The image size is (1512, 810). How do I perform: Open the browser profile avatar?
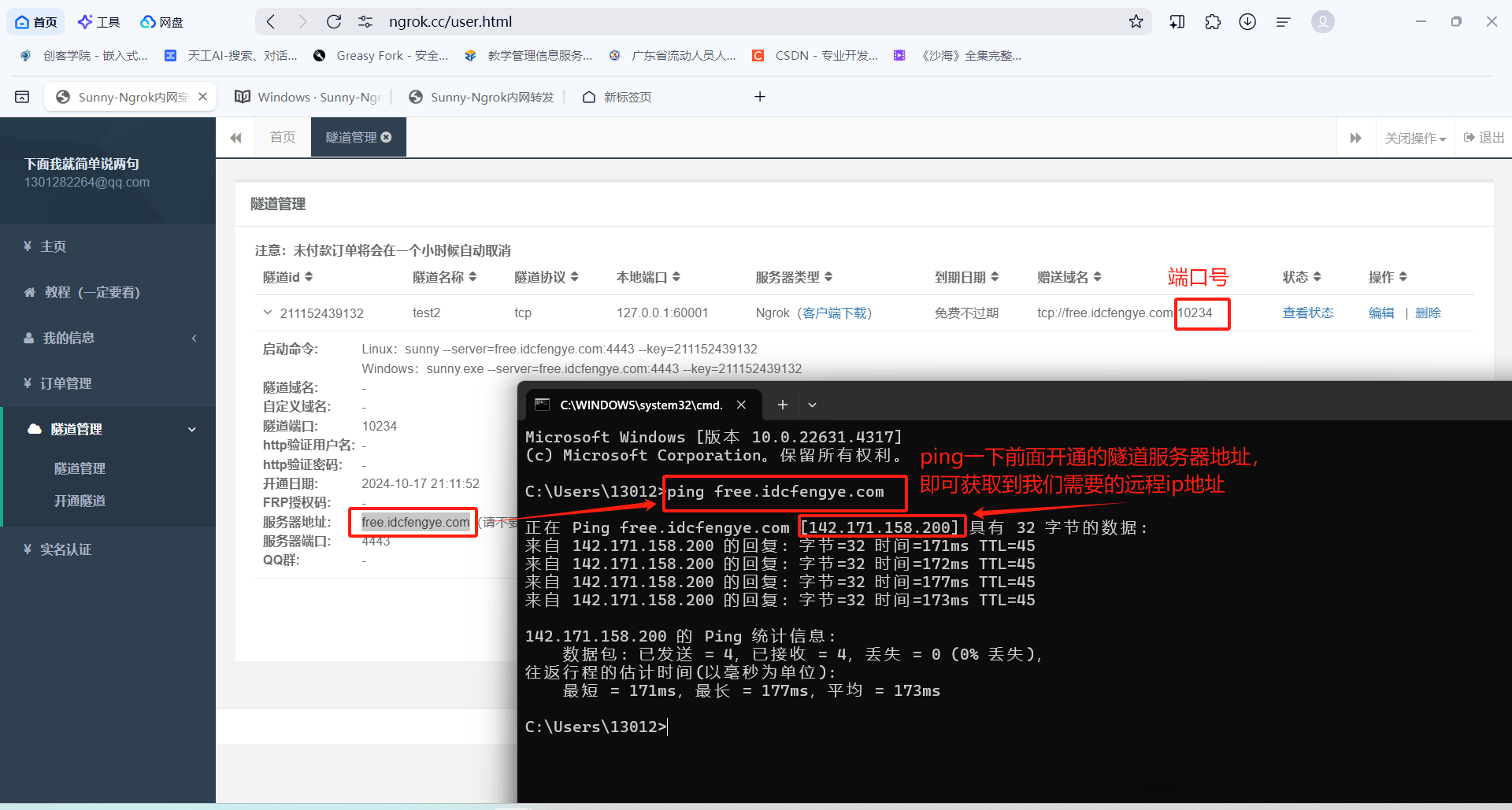[1323, 22]
